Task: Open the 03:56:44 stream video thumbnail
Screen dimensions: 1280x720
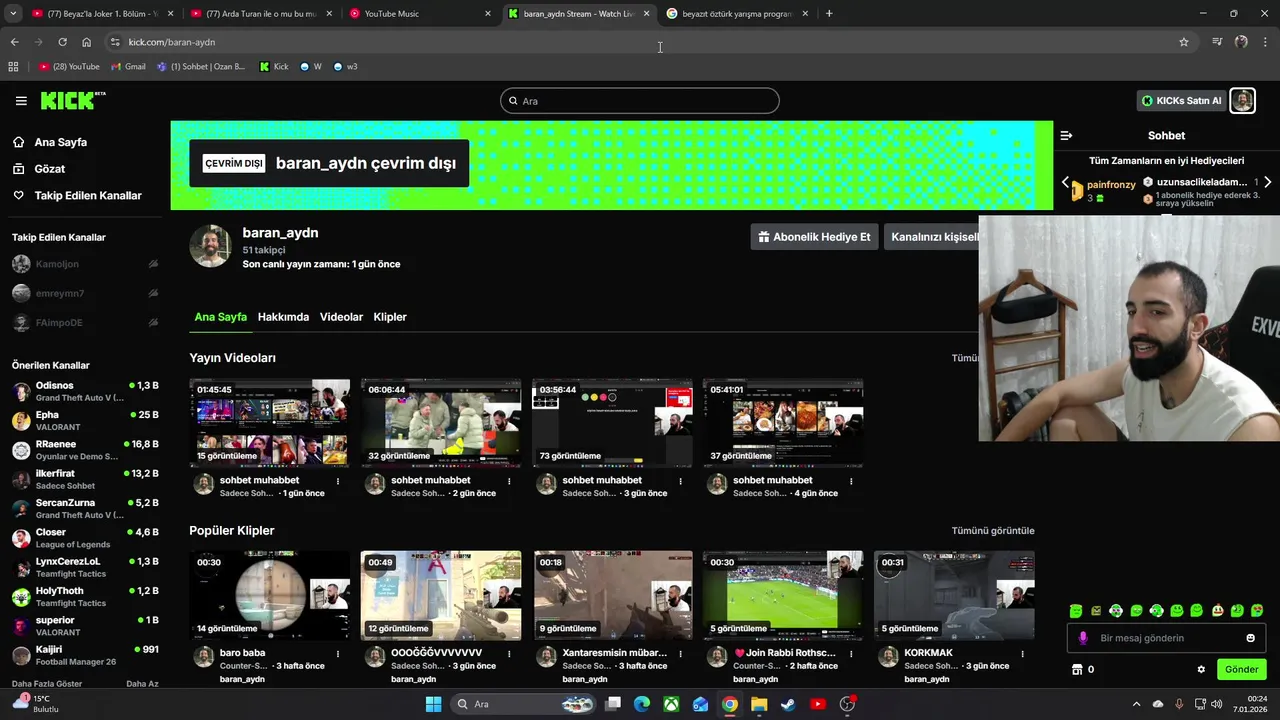Action: pos(612,422)
